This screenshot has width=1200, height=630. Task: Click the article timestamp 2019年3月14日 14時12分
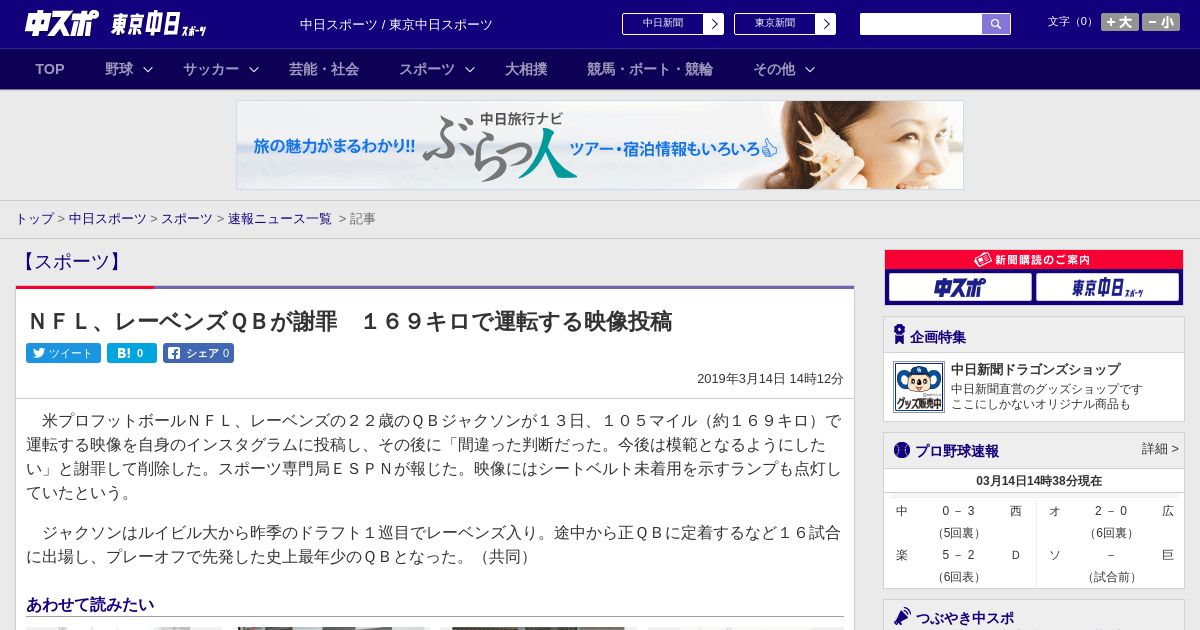pyautogui.click(x=770, y=379)
